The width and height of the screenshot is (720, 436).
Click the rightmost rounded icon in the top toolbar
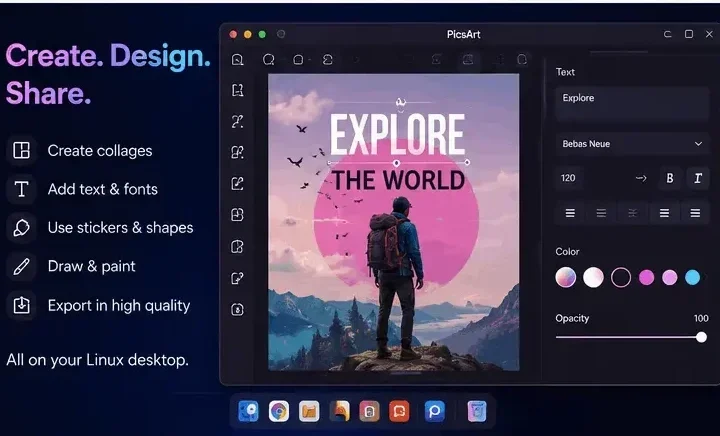pyautogui.click(x=522, y=60)
